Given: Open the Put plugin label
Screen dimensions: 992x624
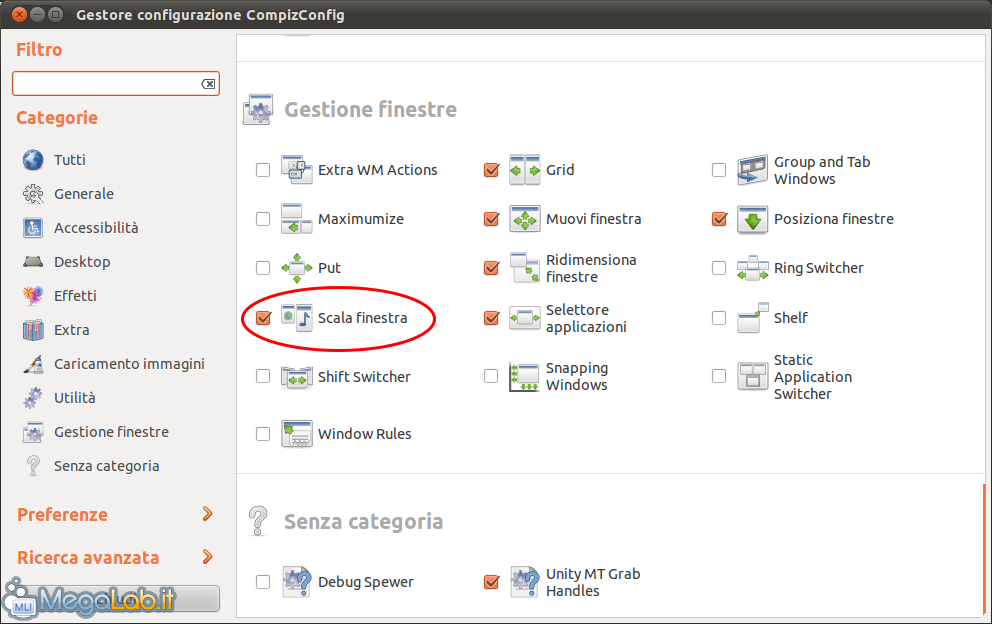Looking at the screenshot, I should pos(329,268).
